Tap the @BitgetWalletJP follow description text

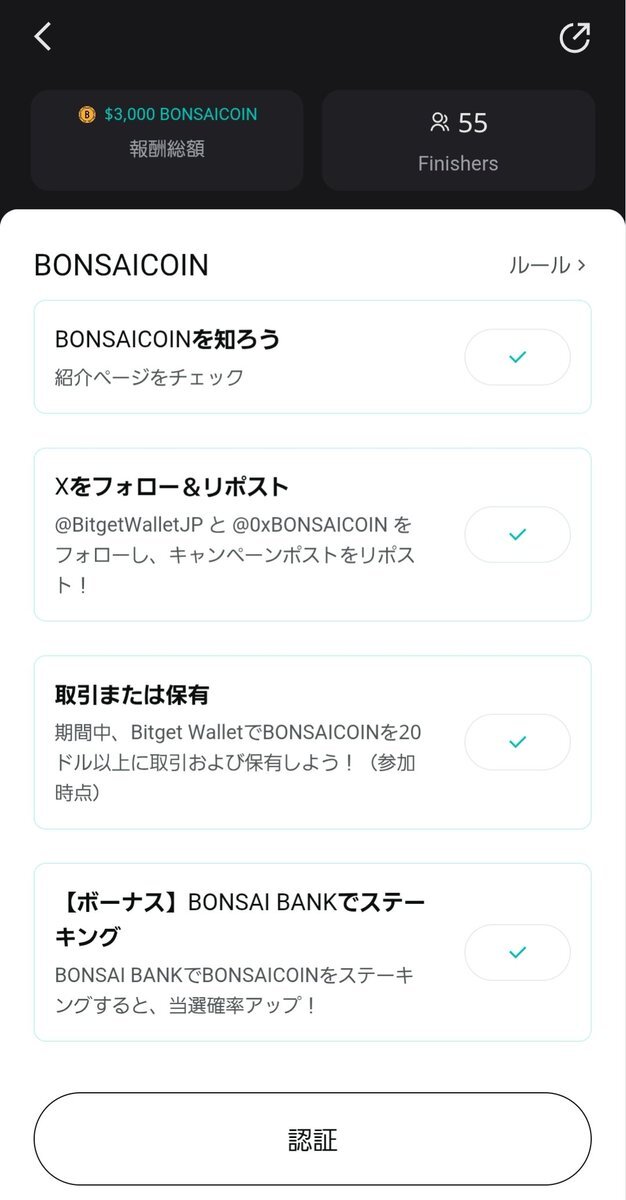pos(236,554)
